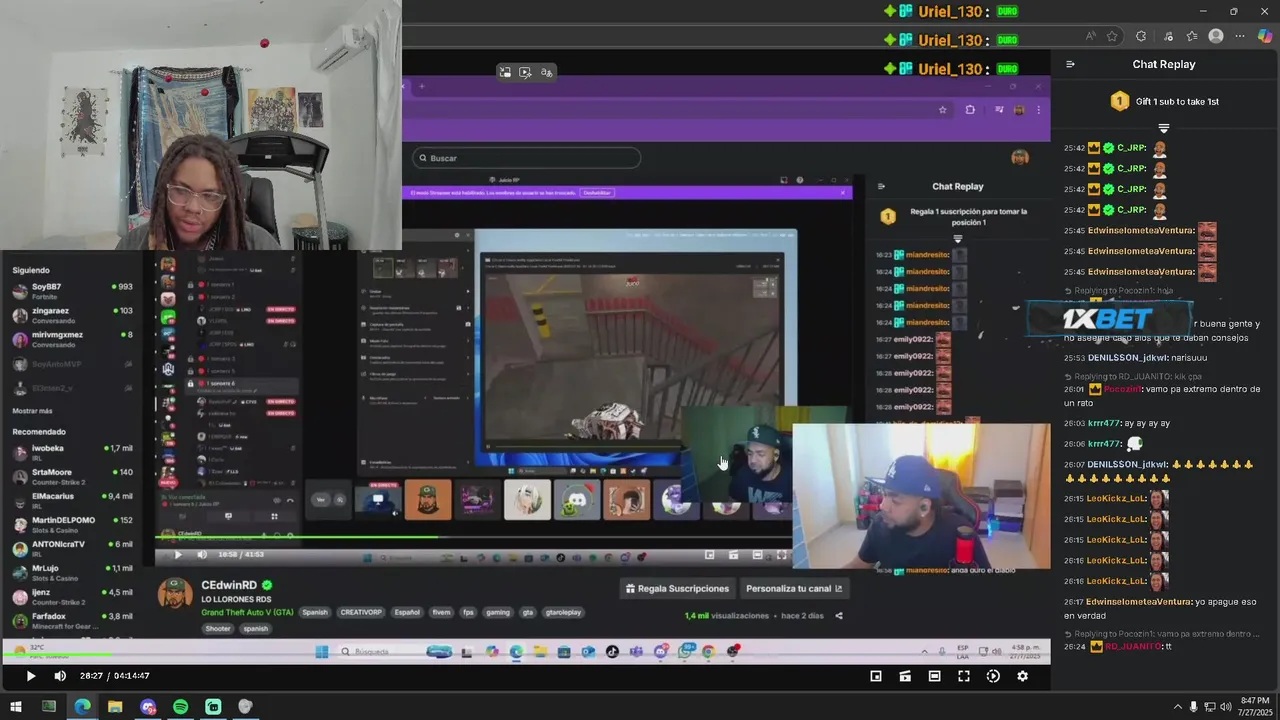Enter fullscreen in the main video player
Screen dimensions: 1280x720
tap(964, 676)
